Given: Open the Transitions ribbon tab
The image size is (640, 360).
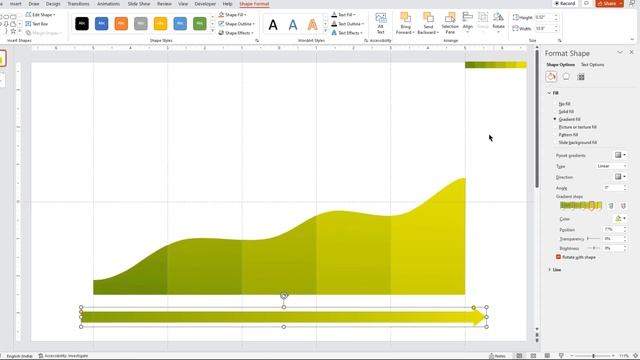Looking at the screenshot, I should coord(78,4).
